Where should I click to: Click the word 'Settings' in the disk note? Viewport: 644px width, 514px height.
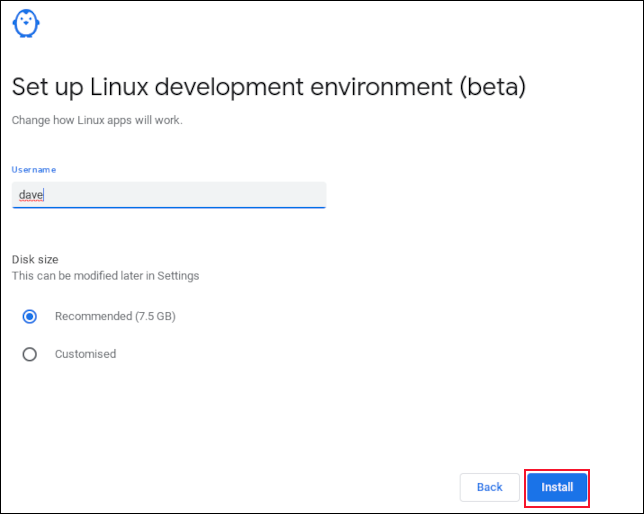[x=179, y=275]
